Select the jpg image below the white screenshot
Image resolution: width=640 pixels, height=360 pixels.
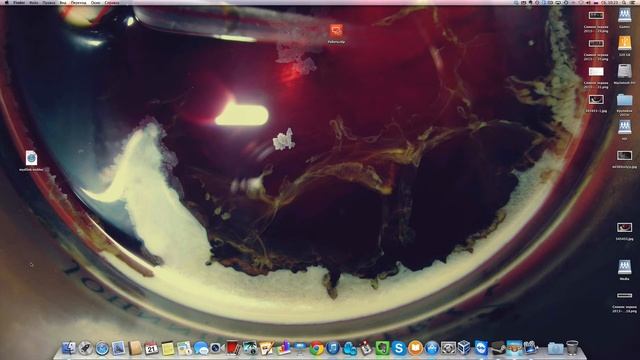point(596,100)
